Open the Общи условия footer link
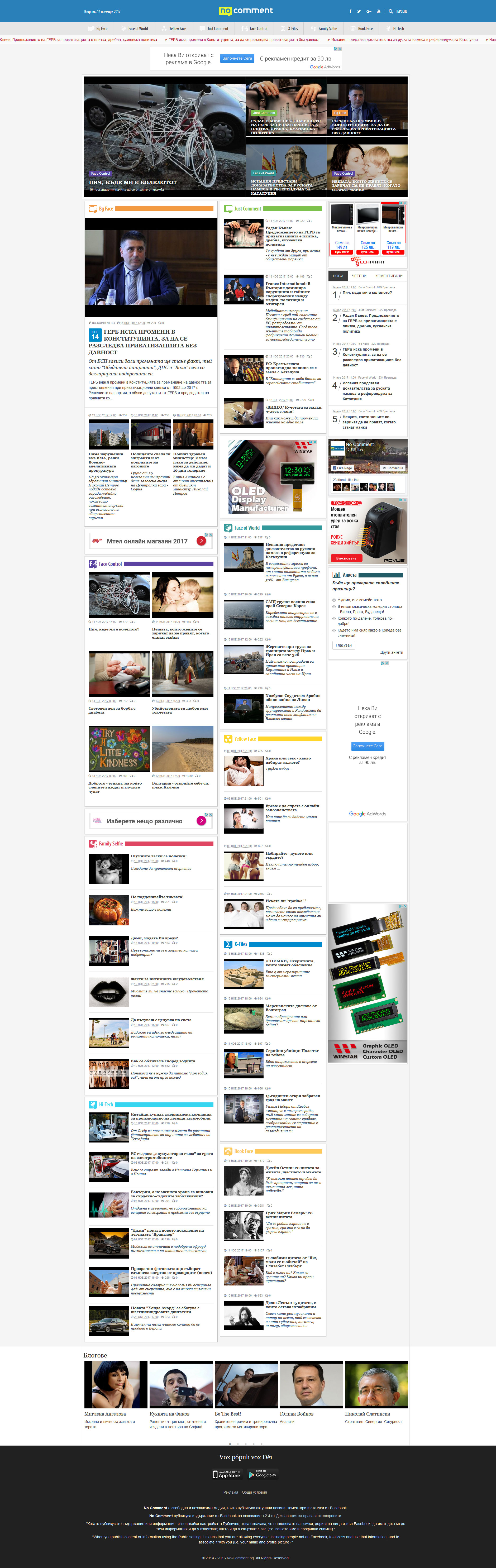Viewport: 496px width, 1568px height. [254, 1493]
